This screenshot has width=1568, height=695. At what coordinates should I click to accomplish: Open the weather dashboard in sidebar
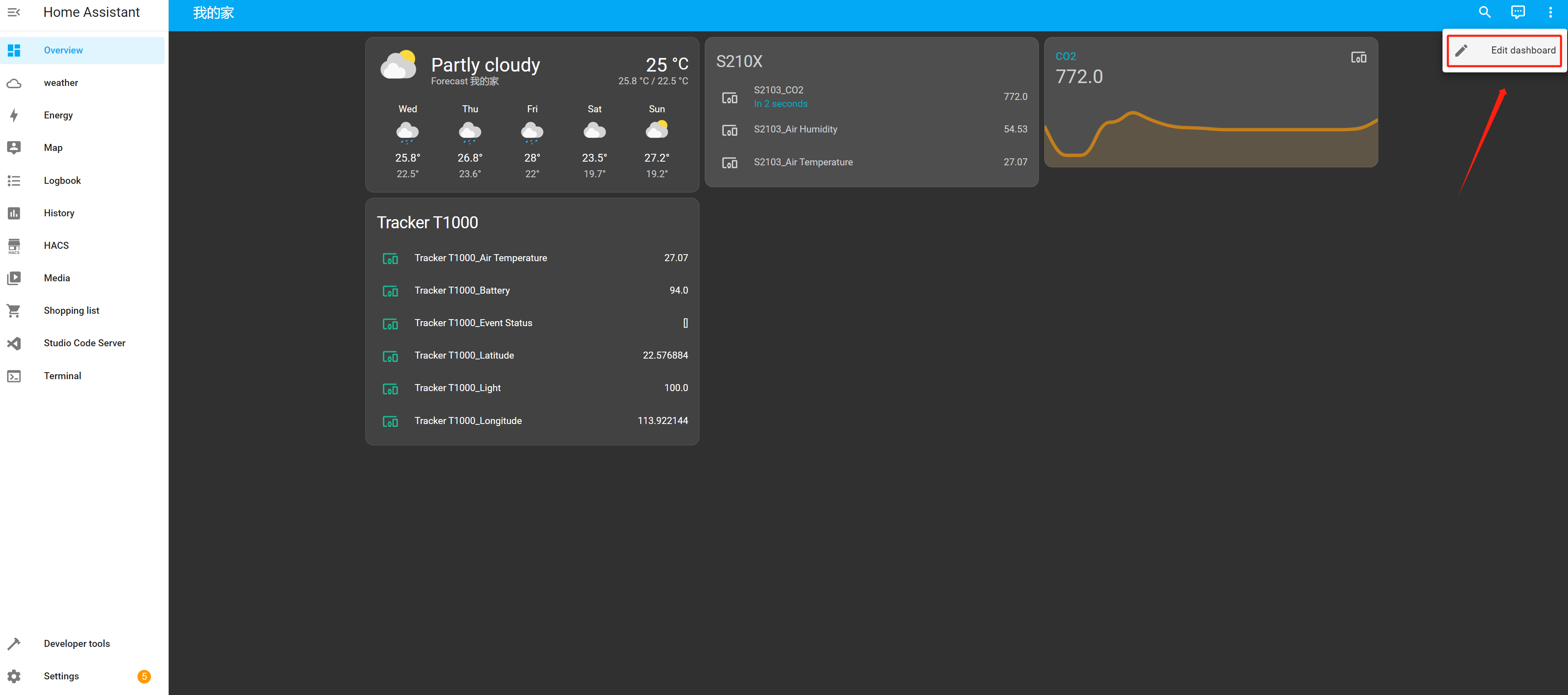click(83, 83)
